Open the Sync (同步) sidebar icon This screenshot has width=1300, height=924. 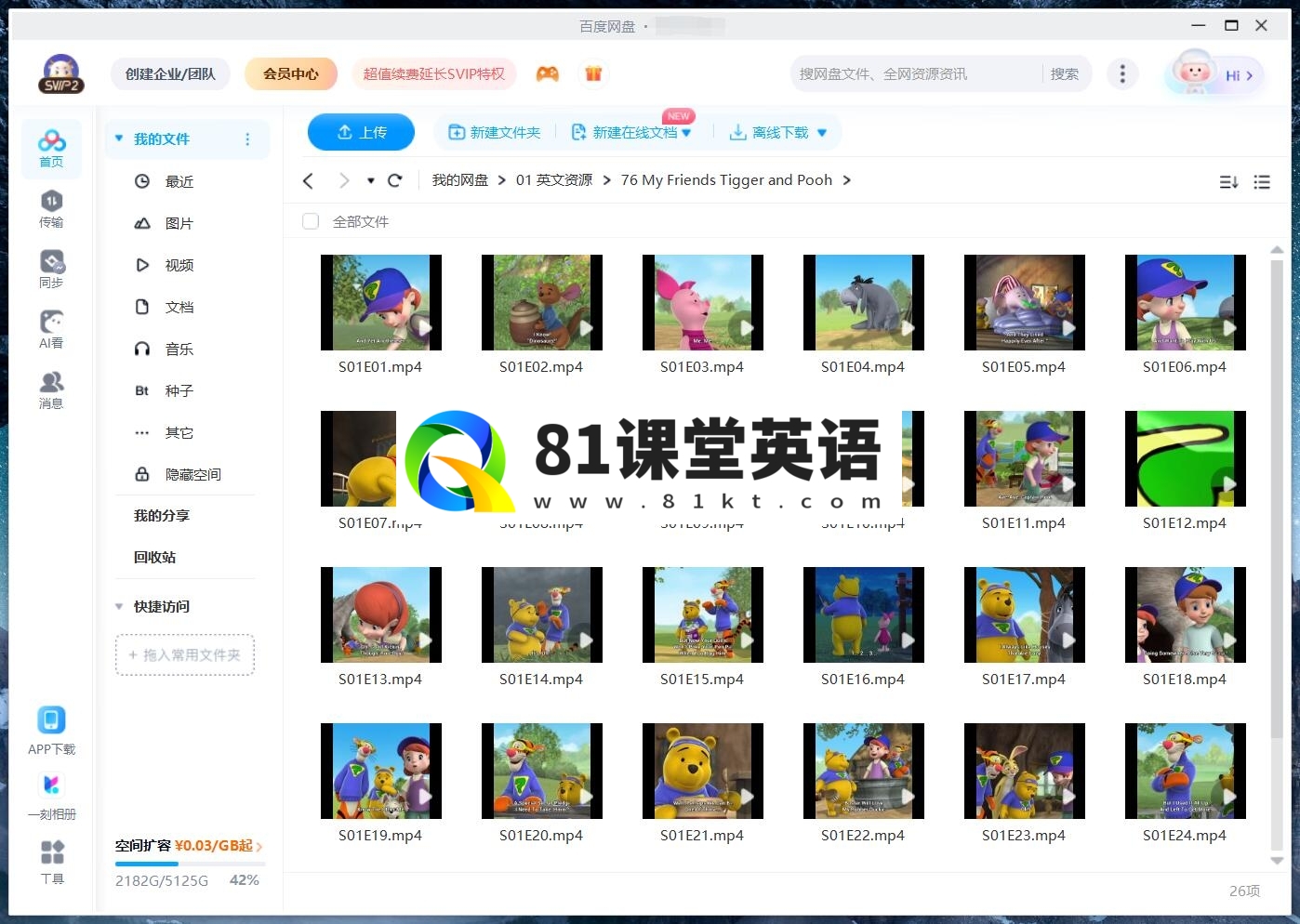point(51,270)
